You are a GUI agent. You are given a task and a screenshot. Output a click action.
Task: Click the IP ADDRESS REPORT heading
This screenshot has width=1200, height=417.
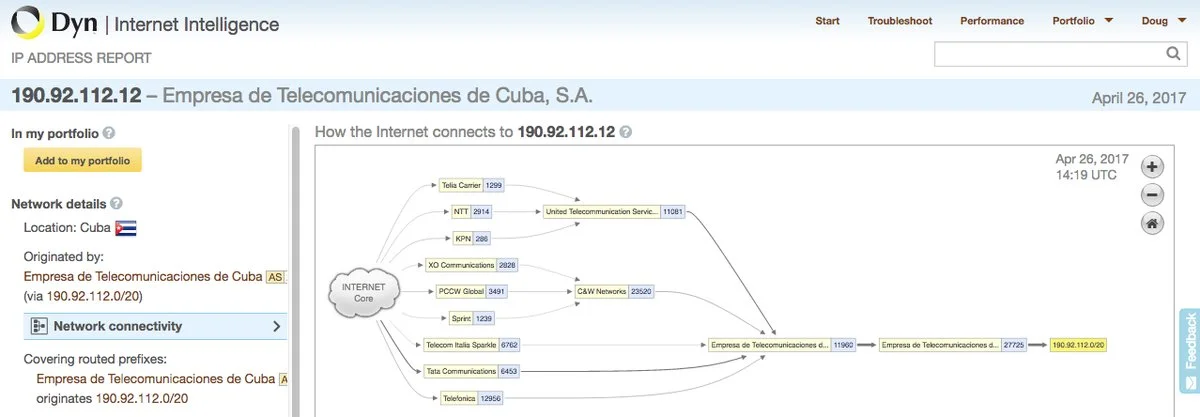[x=81, y=58]
